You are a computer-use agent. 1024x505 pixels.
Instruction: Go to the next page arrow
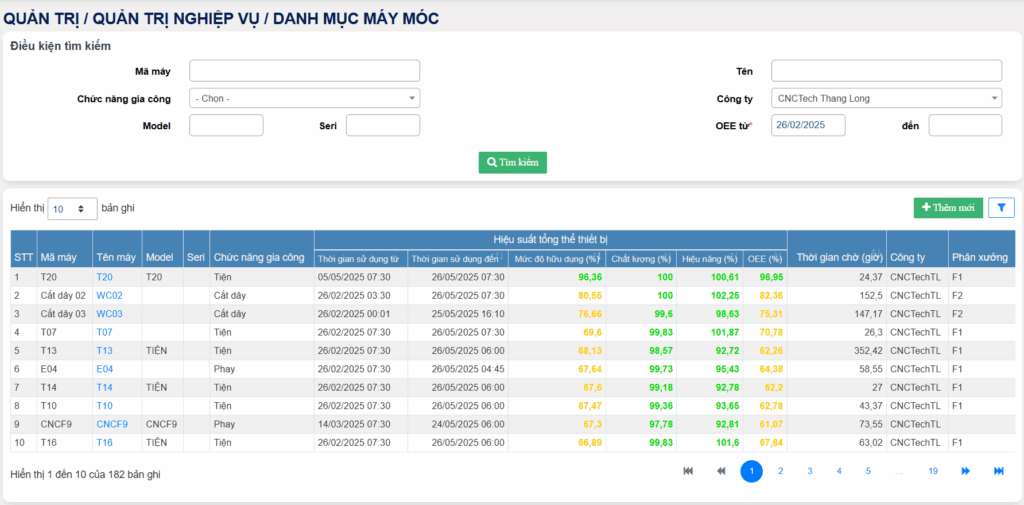click(x=965, y=471)
